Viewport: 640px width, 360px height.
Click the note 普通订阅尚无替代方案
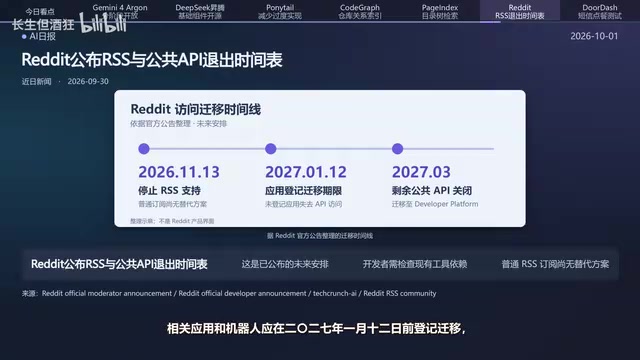tap(172, 204)
